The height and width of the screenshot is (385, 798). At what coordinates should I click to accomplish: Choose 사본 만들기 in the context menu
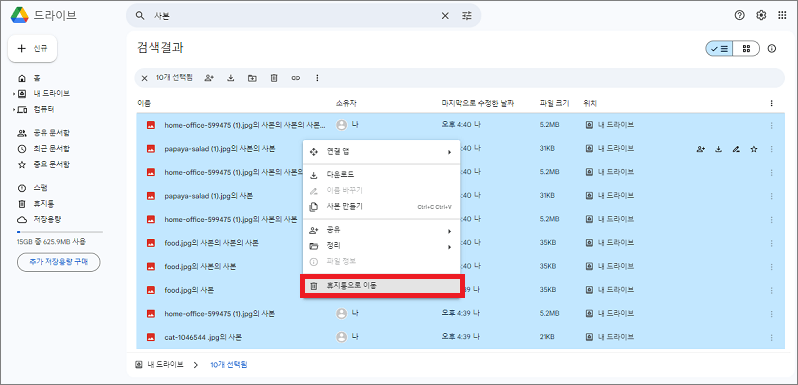click(381, 207)
